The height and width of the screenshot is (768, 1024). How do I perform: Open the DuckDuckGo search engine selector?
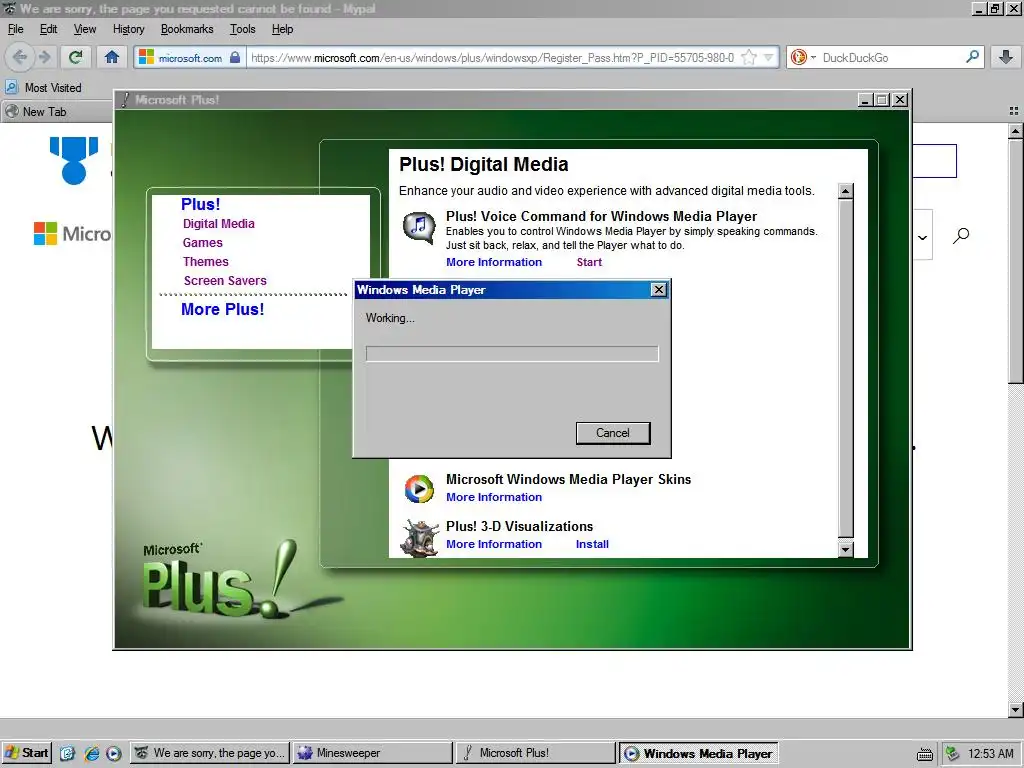[803, 57]
